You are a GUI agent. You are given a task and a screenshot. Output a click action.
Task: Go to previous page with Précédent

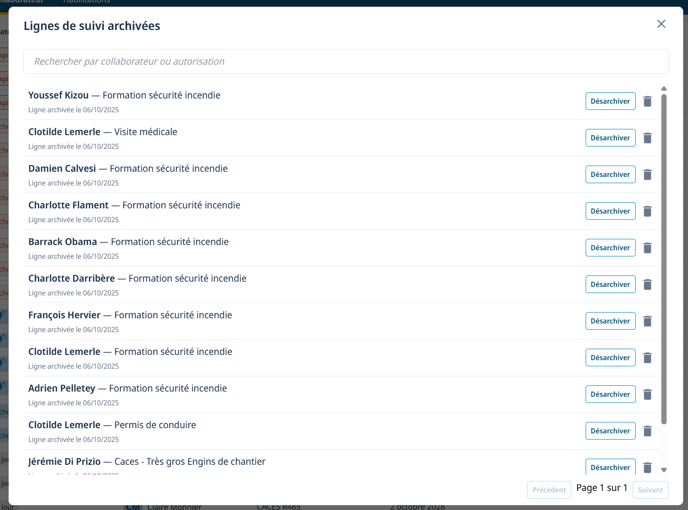[x=549, y=490]
